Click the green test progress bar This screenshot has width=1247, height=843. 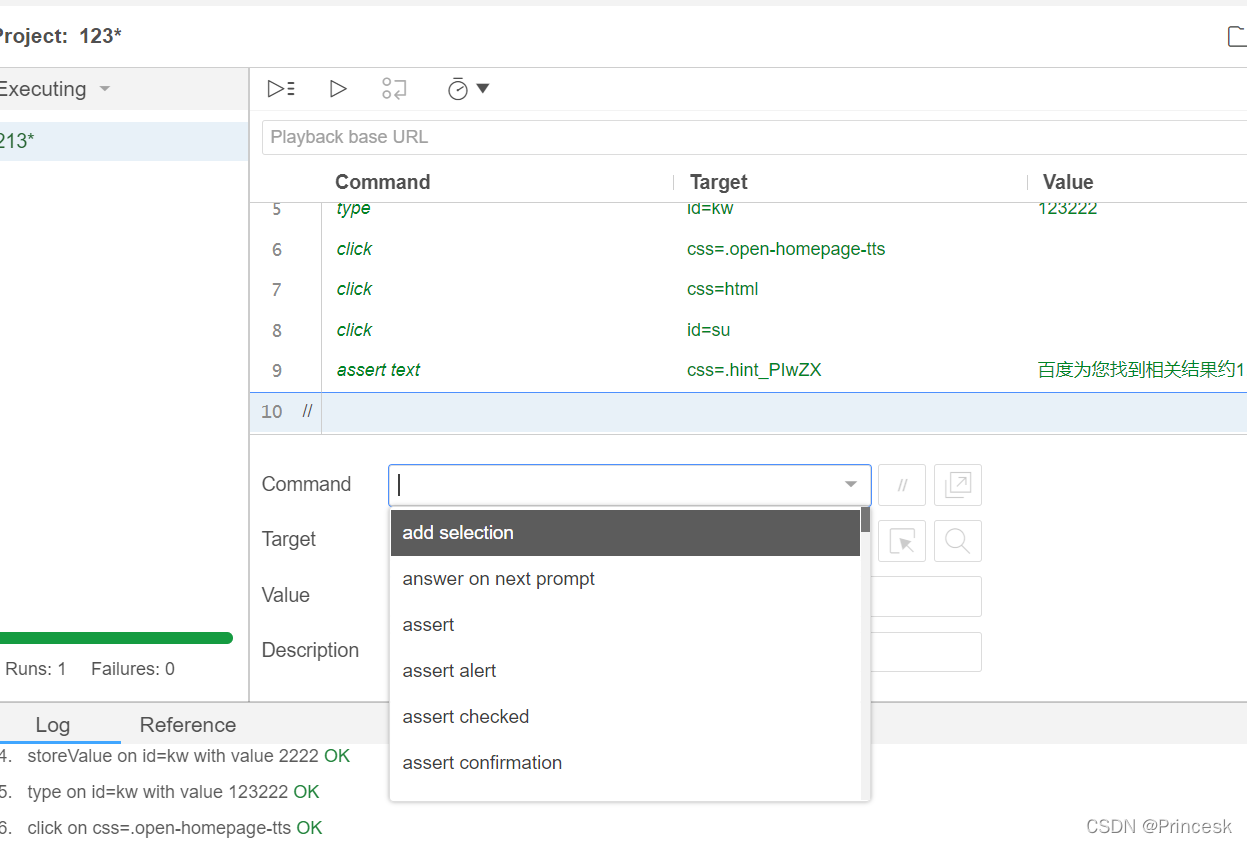pyautogui.click(x=116, y=638)
